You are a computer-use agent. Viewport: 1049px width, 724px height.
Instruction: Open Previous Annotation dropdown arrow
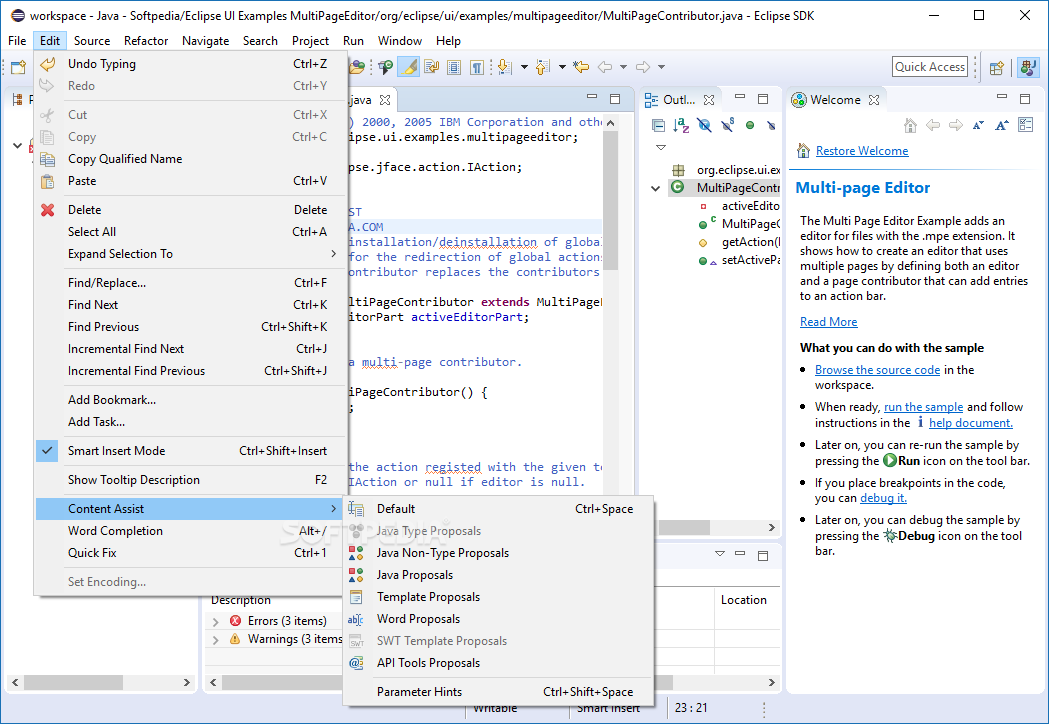pyautogui.click(x=563, y=67)
